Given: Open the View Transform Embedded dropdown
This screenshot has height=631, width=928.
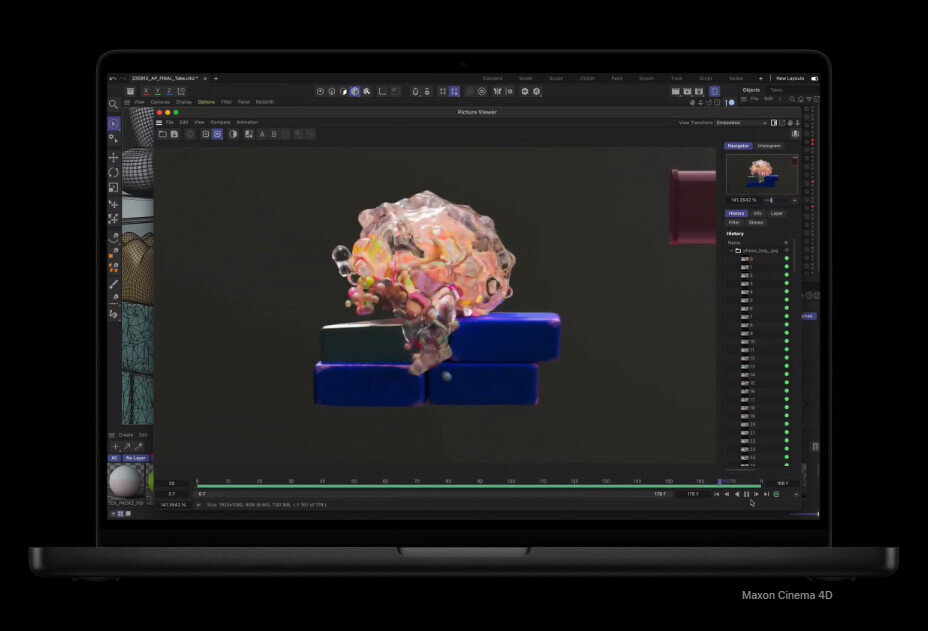Looking at the screenshot, I should [x=741, y=123].
